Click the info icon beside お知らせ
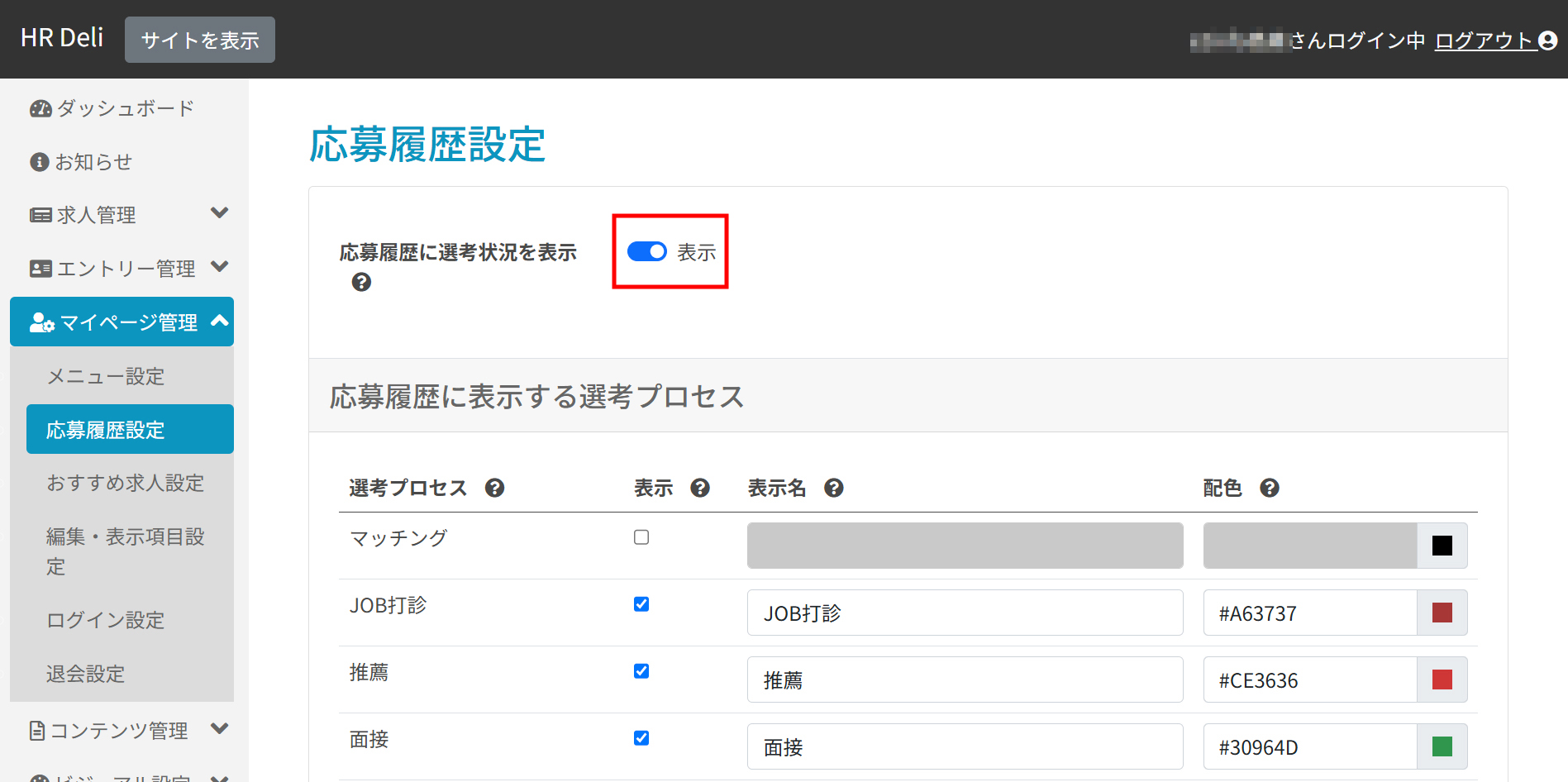 pos(39,162)
